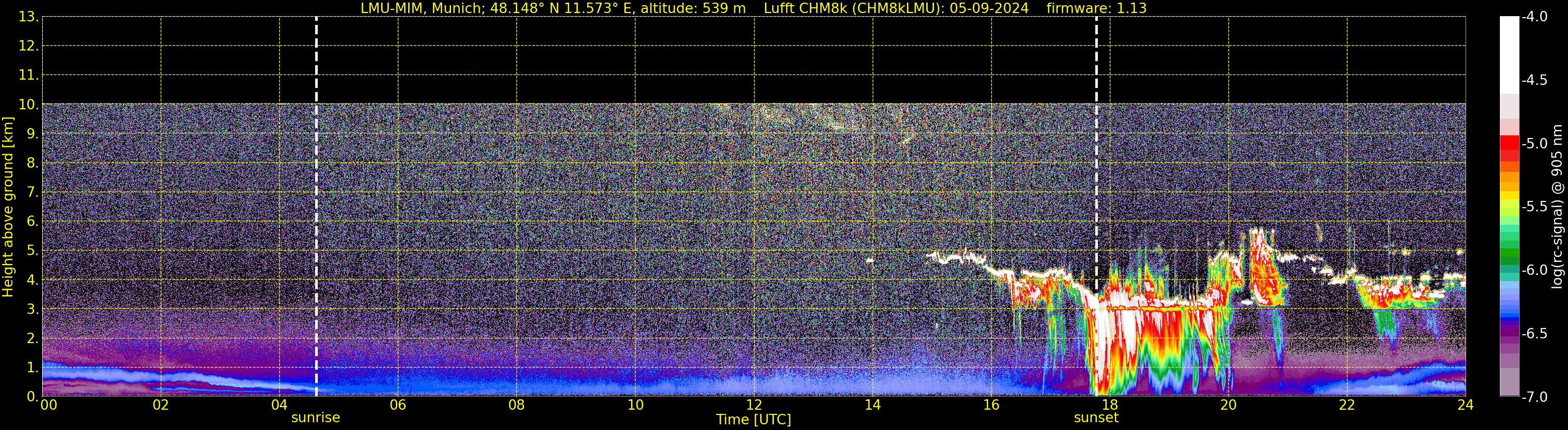
Task: Click the '-4.5' colorbar tick label
Action: coord(1534,80)
